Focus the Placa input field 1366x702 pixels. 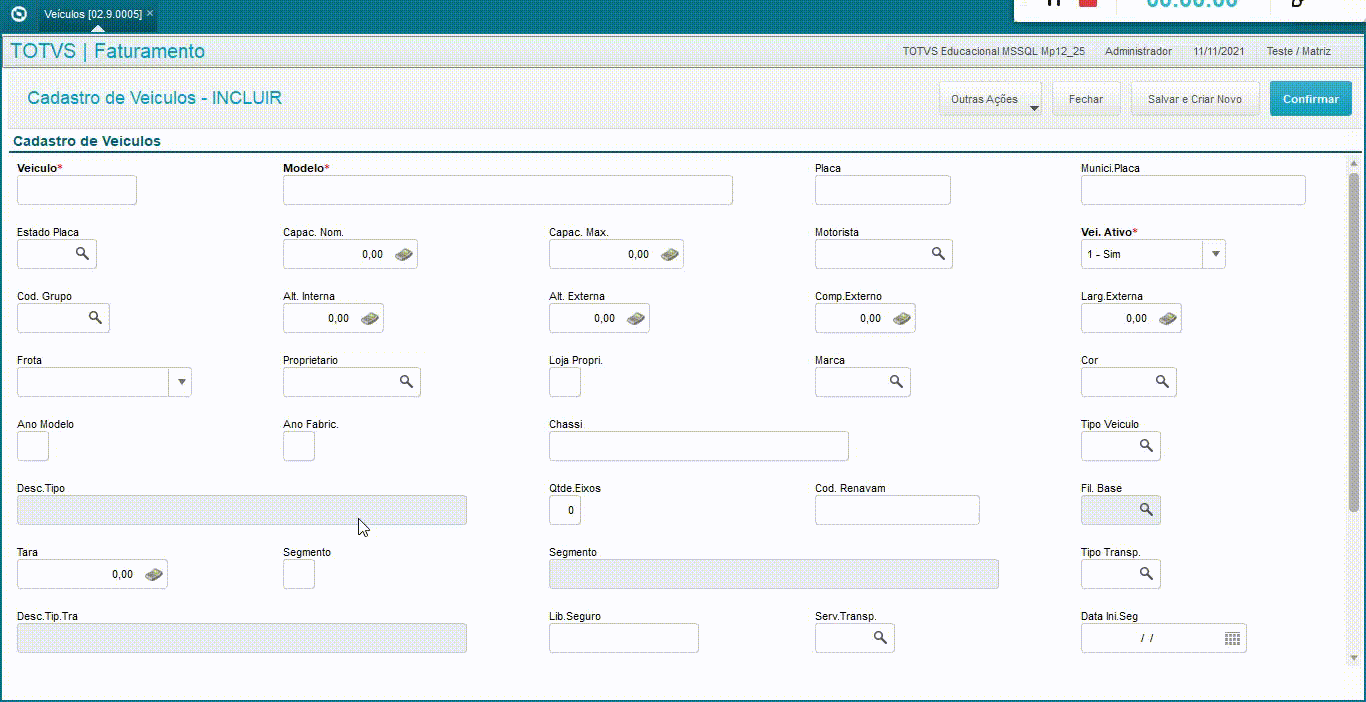pos(883,190)
